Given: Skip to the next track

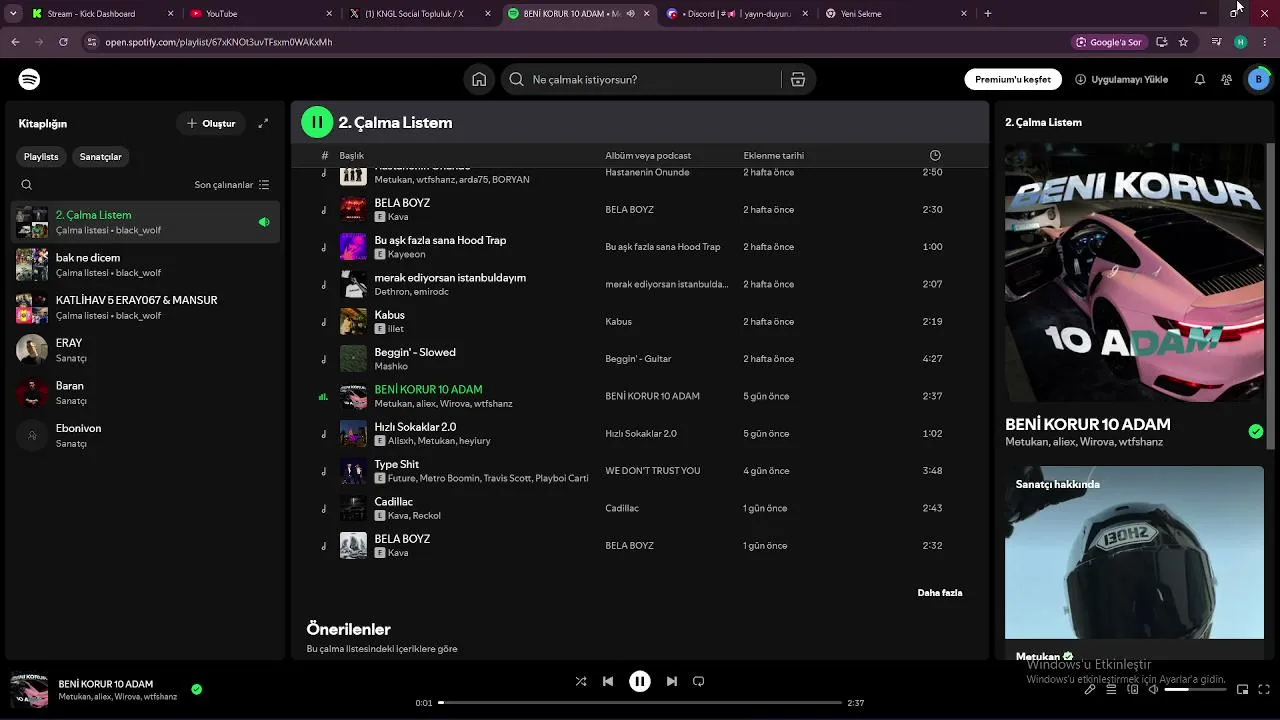Looking at the screenshot, I should click(x=672, y=681).
